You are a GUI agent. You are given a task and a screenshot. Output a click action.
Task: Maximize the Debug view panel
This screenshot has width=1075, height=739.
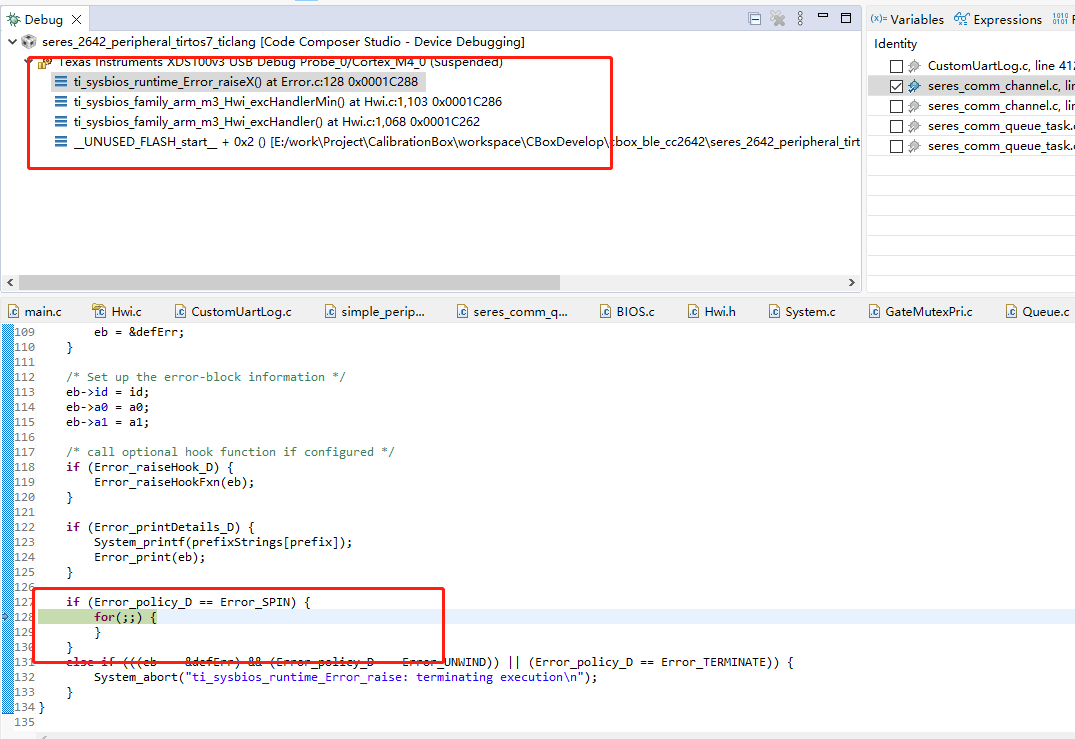(846, 17)
